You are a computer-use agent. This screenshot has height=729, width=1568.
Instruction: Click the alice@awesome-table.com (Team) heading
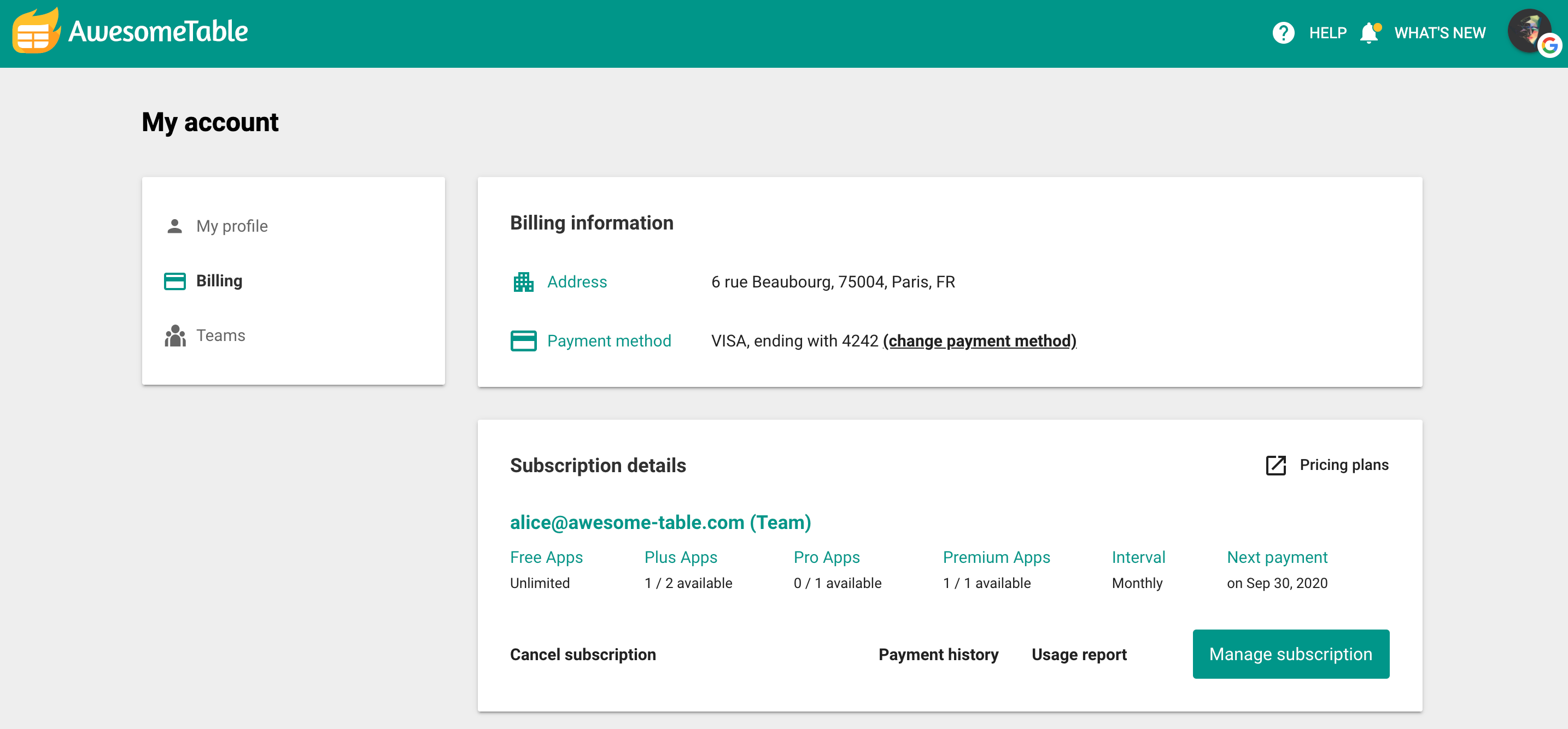click(660, 522)
